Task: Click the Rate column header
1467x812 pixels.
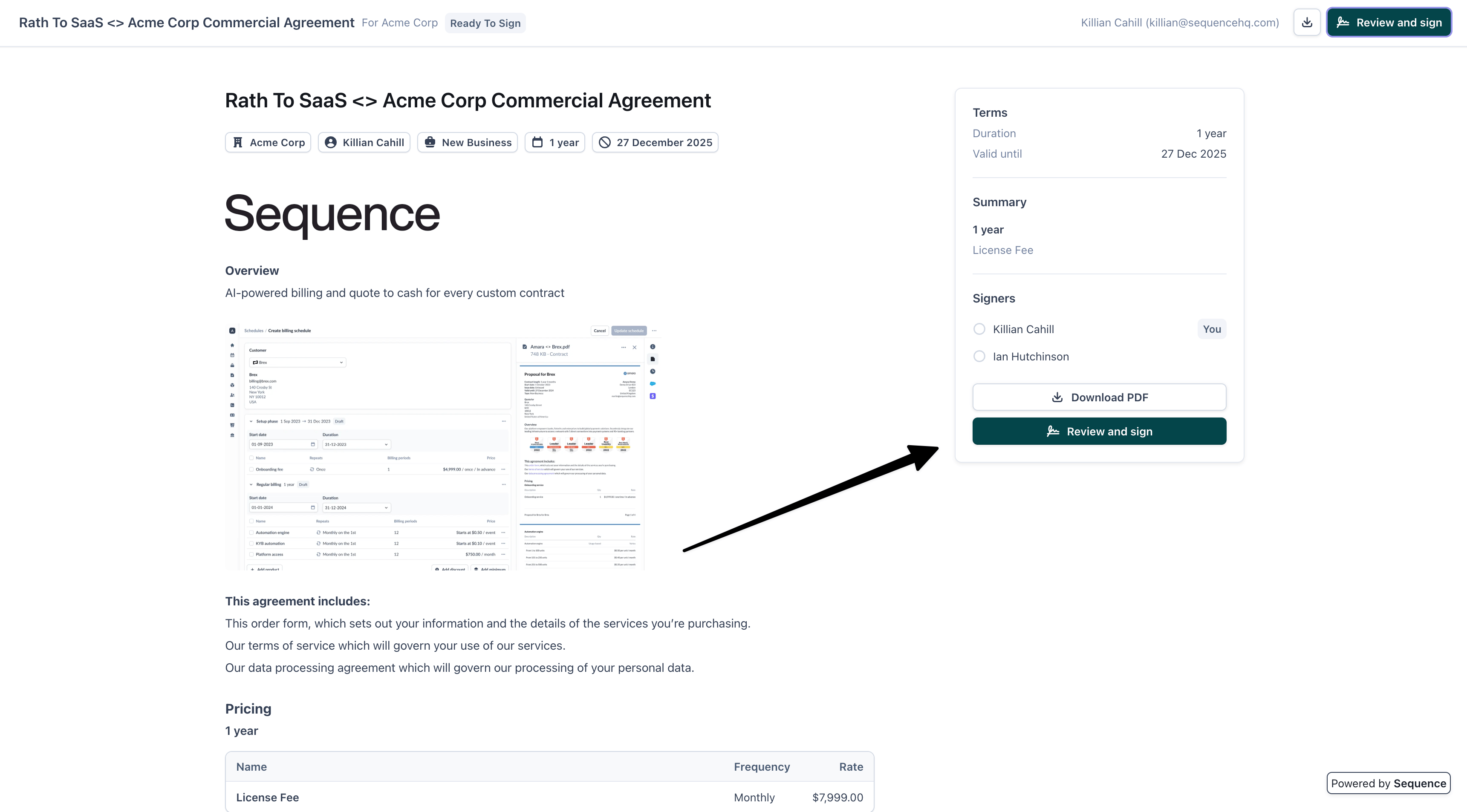Action: click(851, 767)
